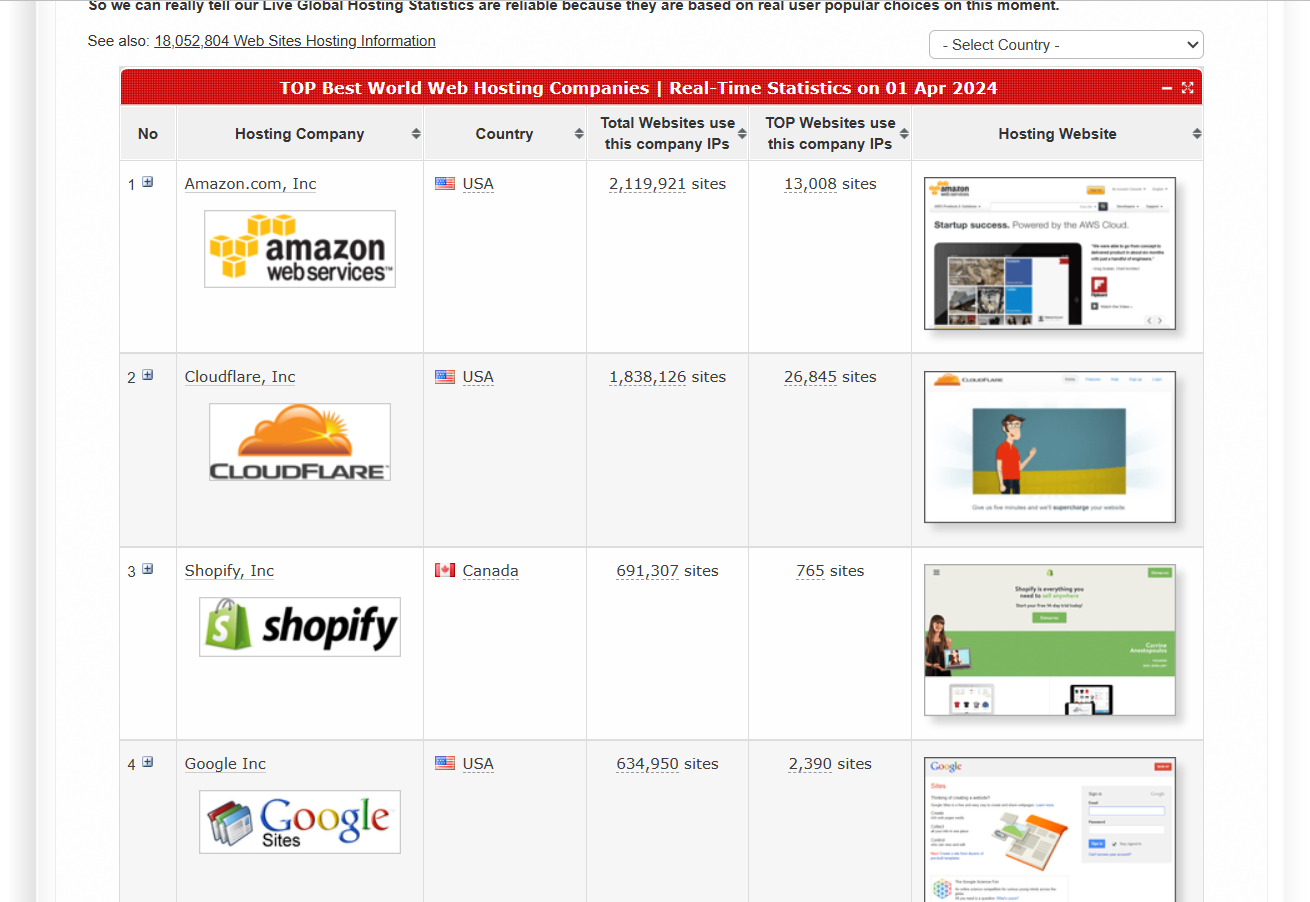This screenshot has height=902, width=1310.
Task: Minimize the table using the dash icon
Action: coord(1167,88)
